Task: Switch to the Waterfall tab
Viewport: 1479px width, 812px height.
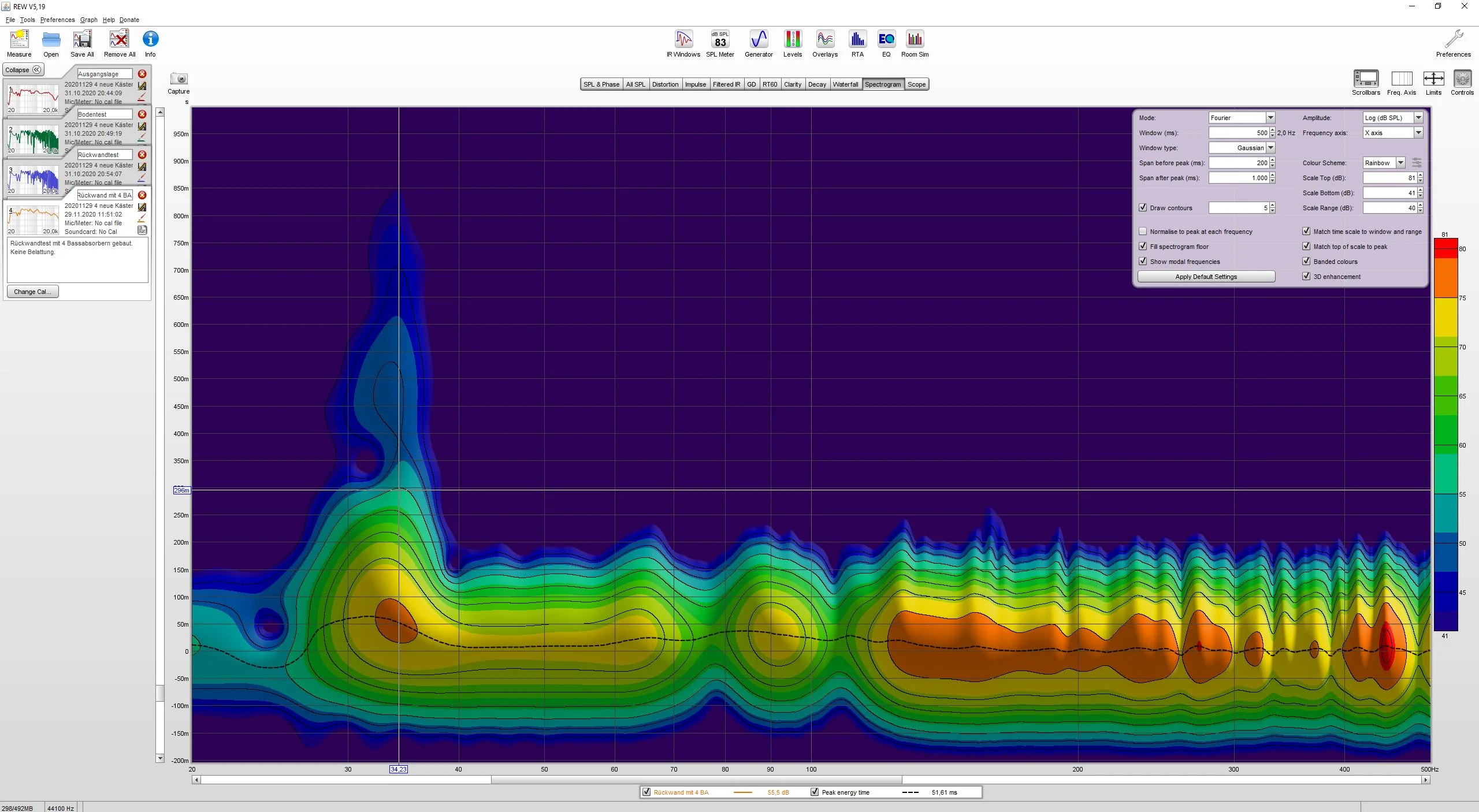Action: 845,84
